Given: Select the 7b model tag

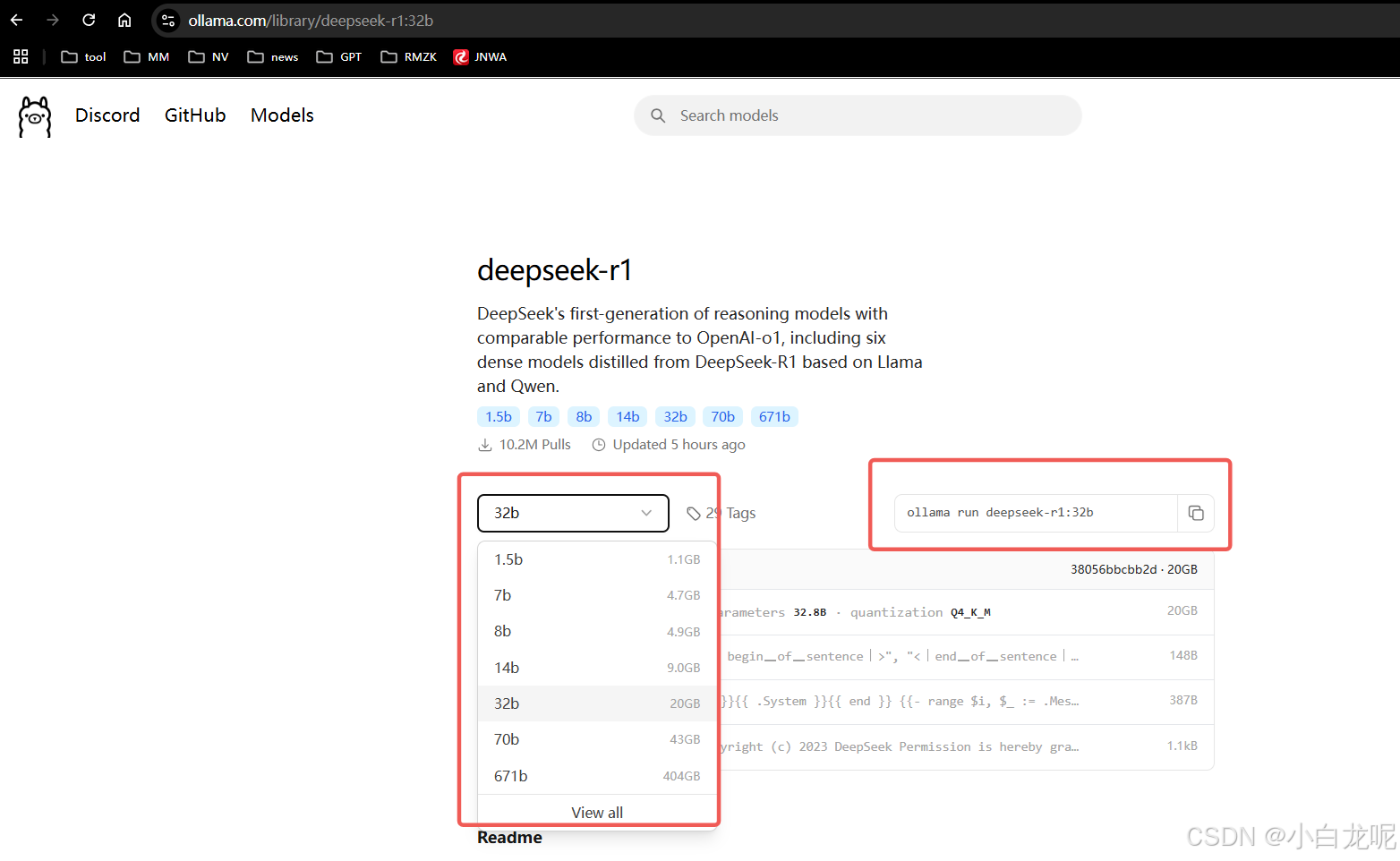Looking at the screenshot, I should pos(543,416).
